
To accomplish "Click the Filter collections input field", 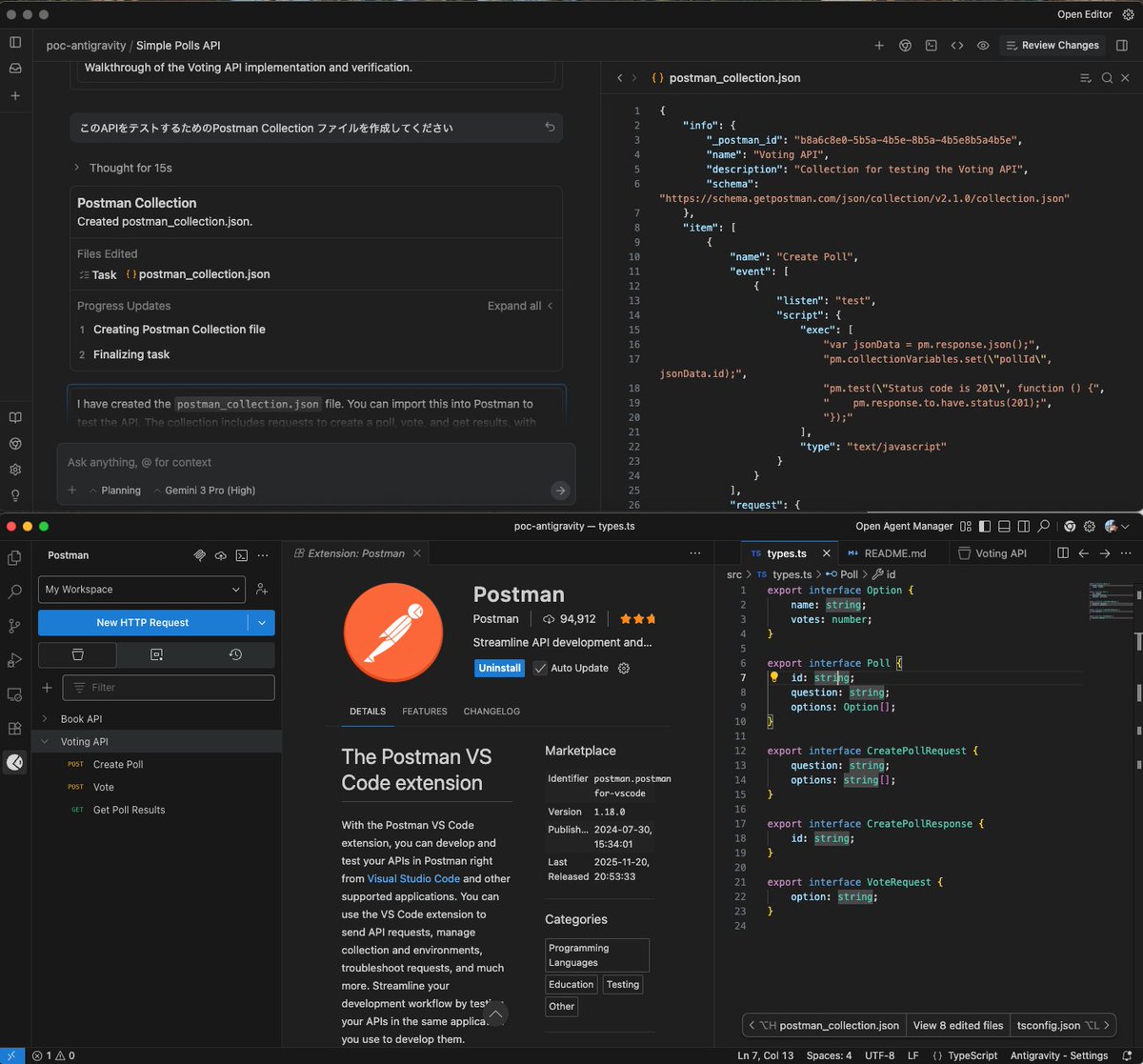I will pos(169,688).
